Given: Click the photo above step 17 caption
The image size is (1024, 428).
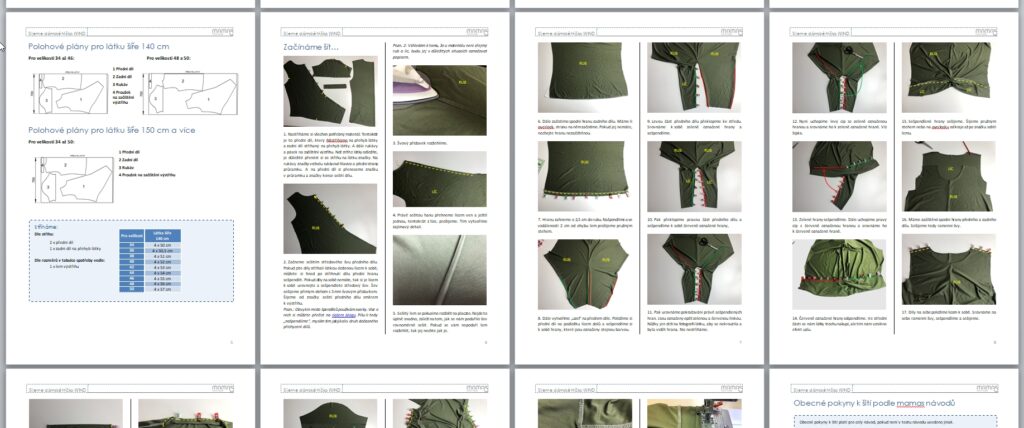Looking at the screenshot, I should point(950,270).
